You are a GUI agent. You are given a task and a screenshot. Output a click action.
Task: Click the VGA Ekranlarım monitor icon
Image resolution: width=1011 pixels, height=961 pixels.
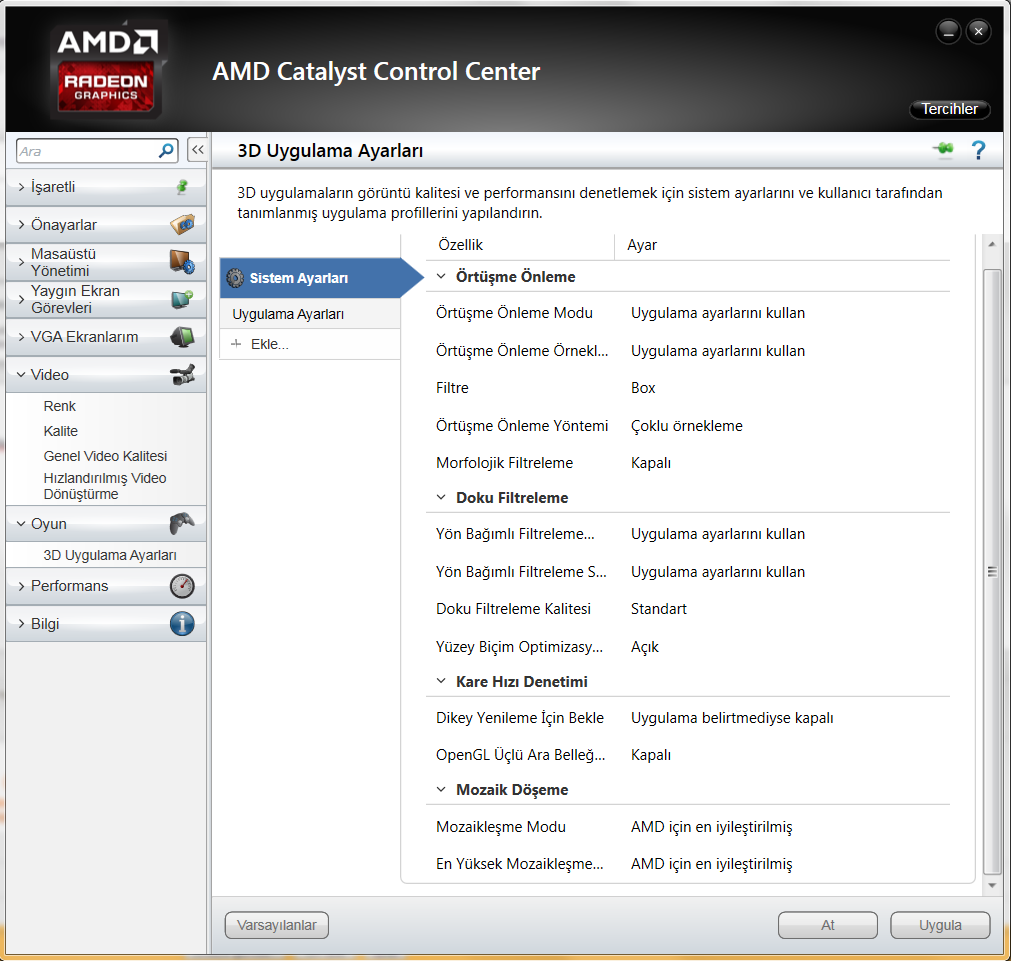182,337
